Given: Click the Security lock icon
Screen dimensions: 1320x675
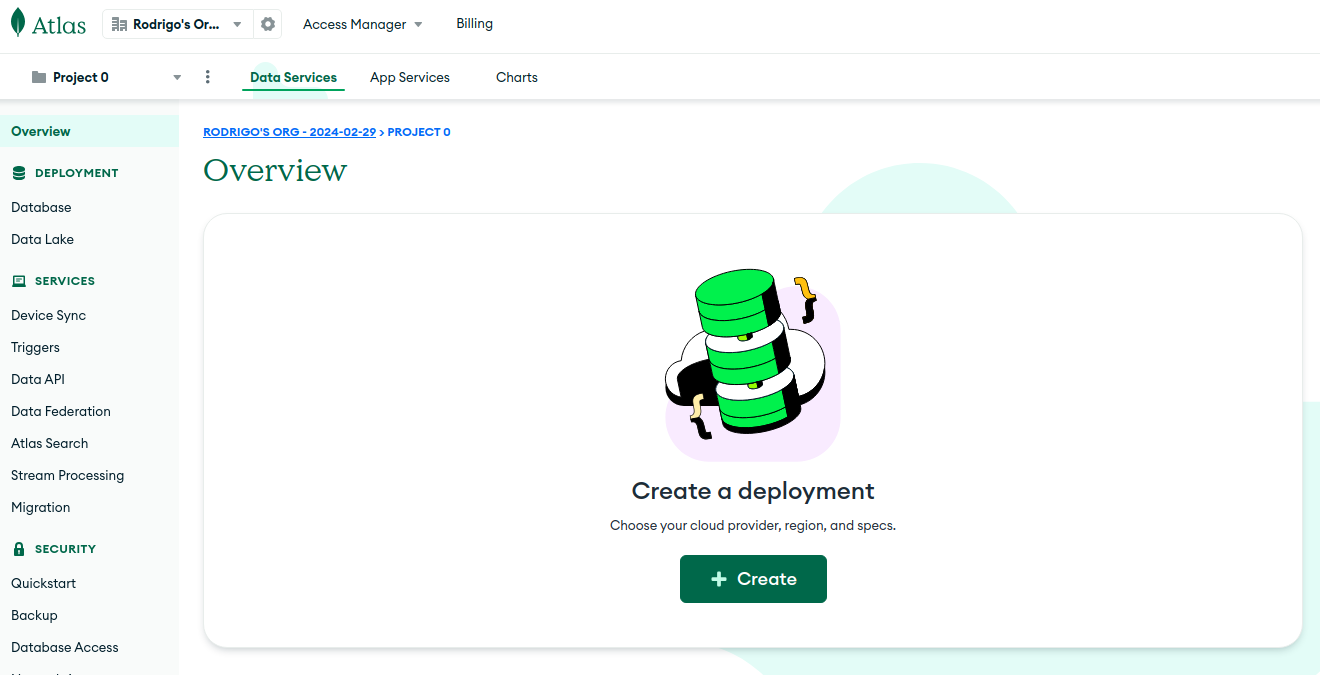Looking at the screenshot, I should tap(19, 549).
